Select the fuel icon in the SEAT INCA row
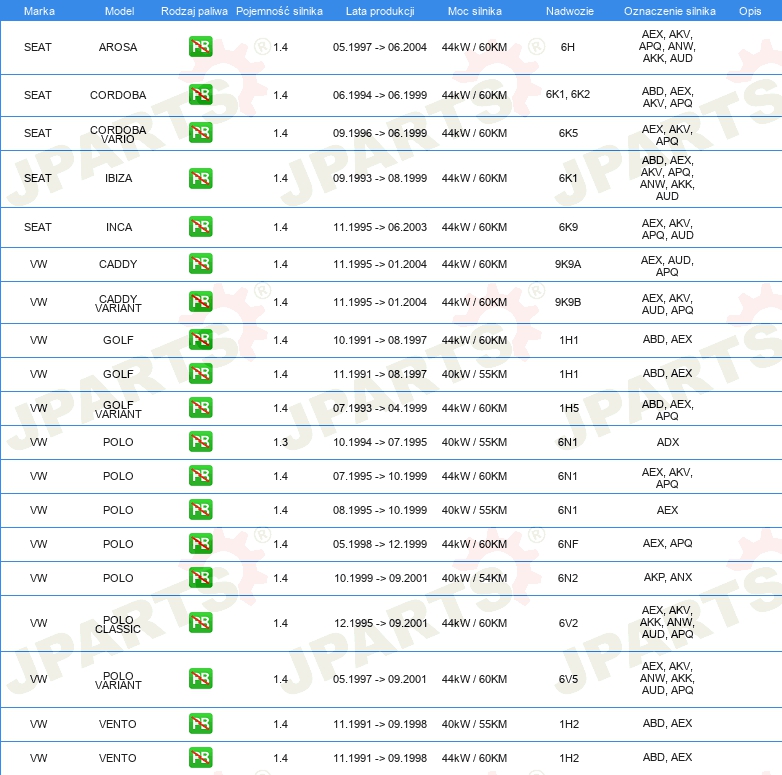Viewport: 782px width, 775px height. [200, 227]
